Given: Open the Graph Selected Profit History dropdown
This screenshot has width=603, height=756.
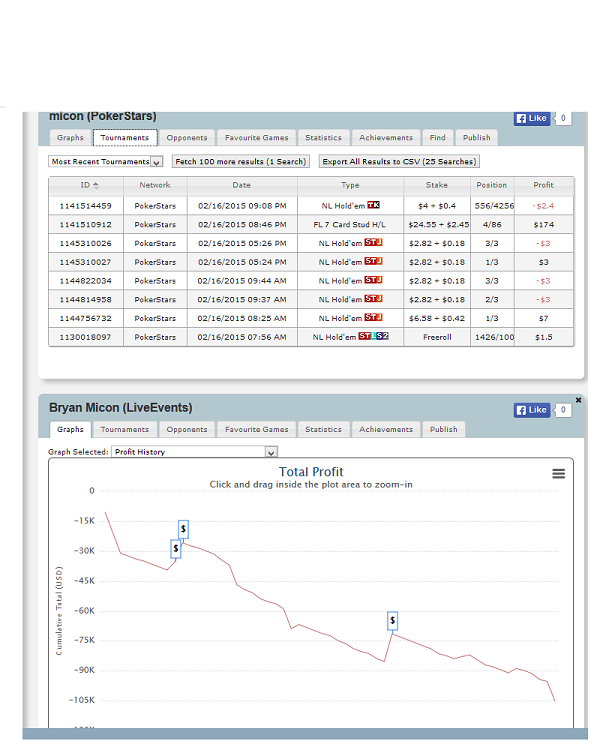Looking at the screenshot, I should [x=194, y=452].
